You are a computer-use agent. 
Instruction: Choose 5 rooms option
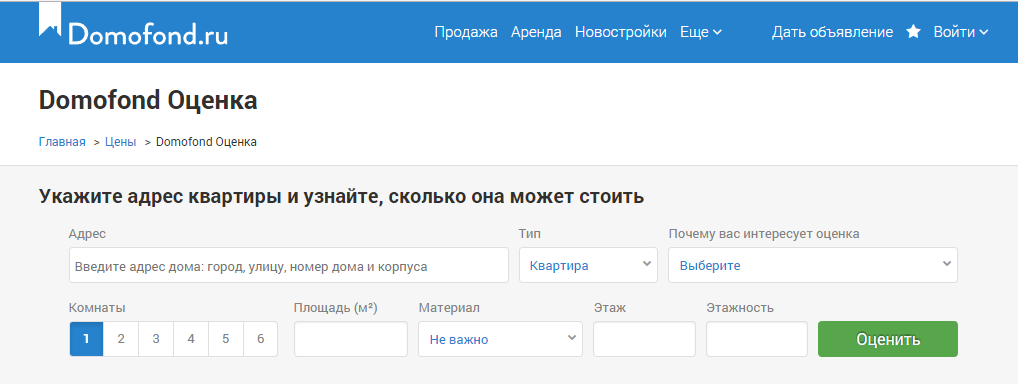(225, 339)
